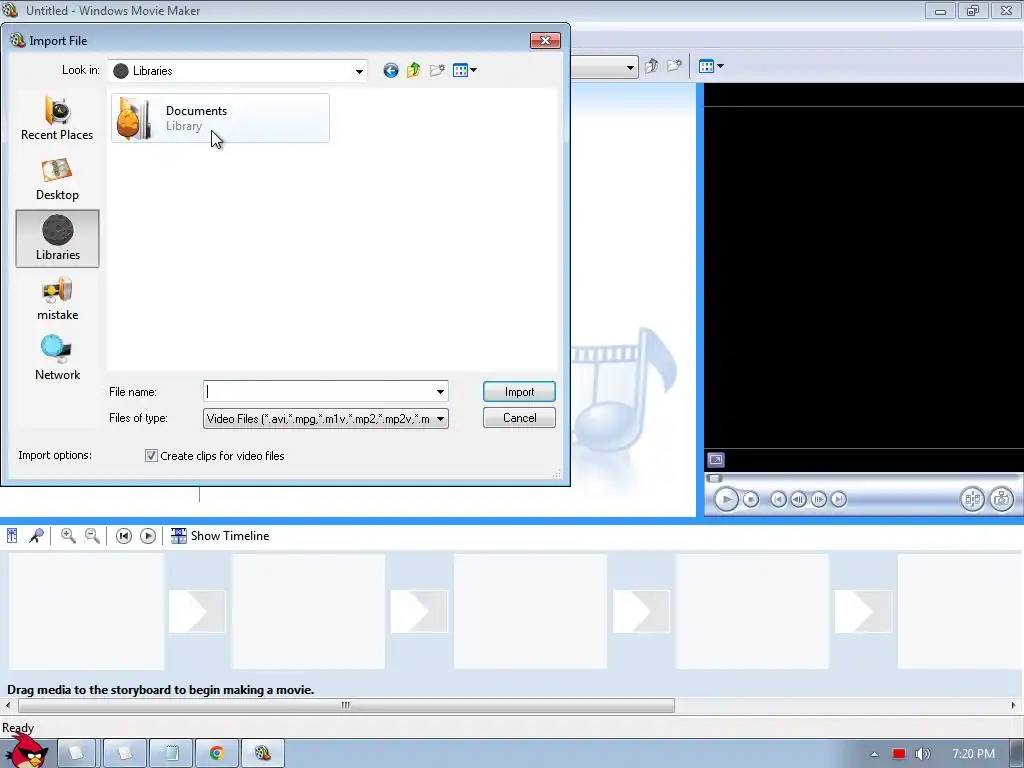Click the storyboard scroll right arrow

pyautogui.click(x=1014, y=705)
